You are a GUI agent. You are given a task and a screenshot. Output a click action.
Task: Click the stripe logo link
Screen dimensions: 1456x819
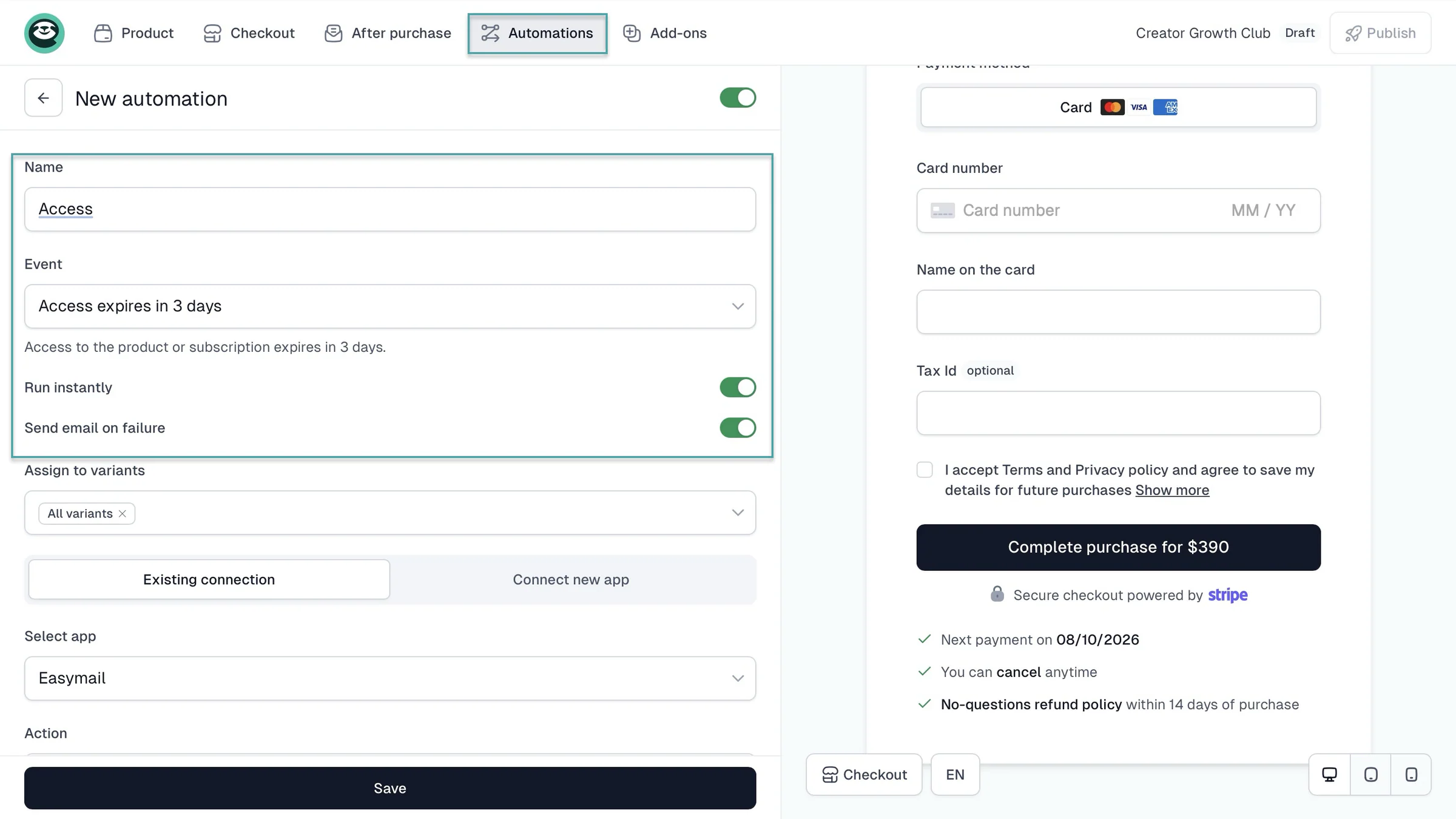pyautogui.click(x=1227, y=595)
